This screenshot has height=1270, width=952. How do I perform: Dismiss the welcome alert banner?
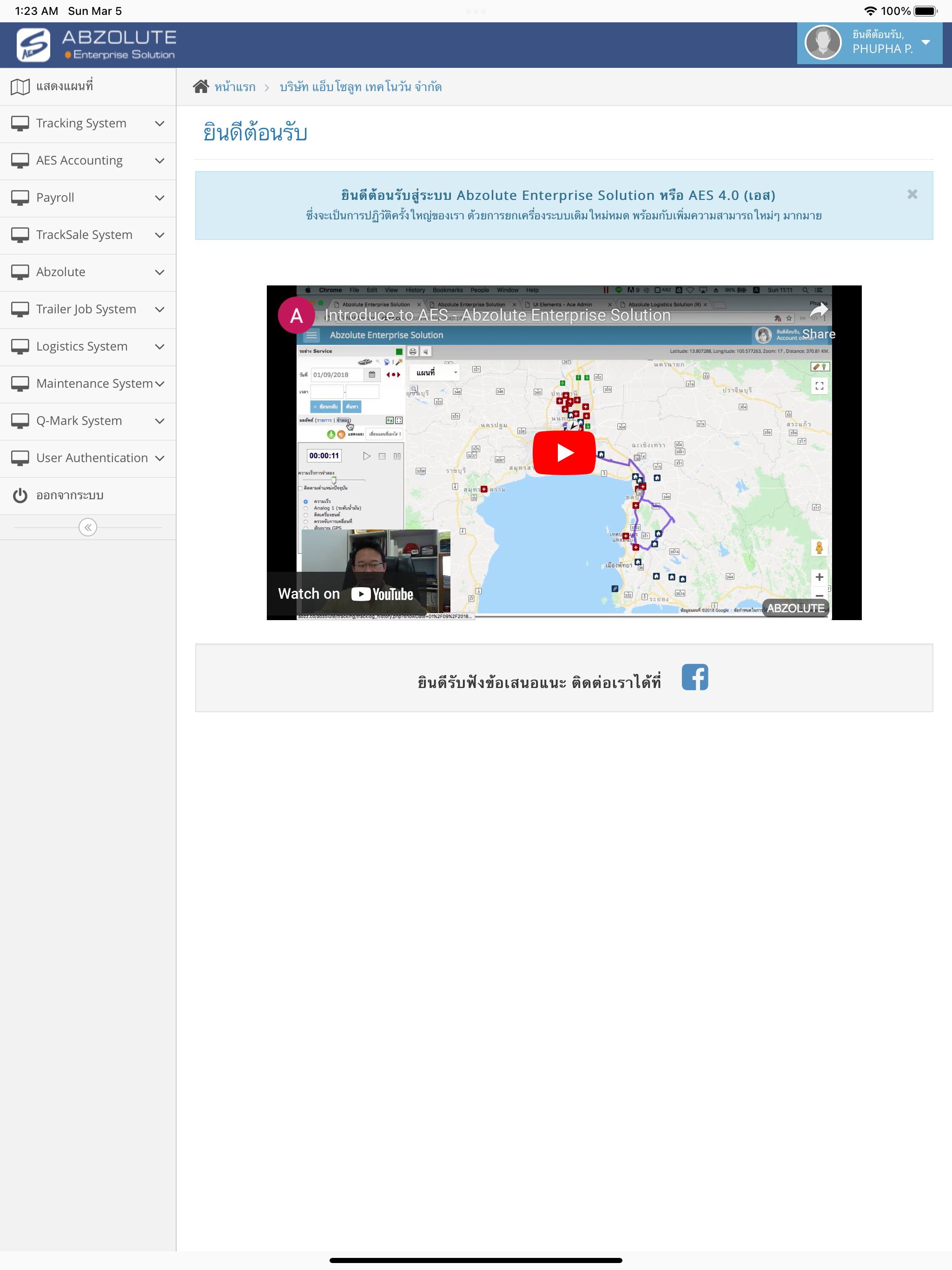click(x=912, y=194)
